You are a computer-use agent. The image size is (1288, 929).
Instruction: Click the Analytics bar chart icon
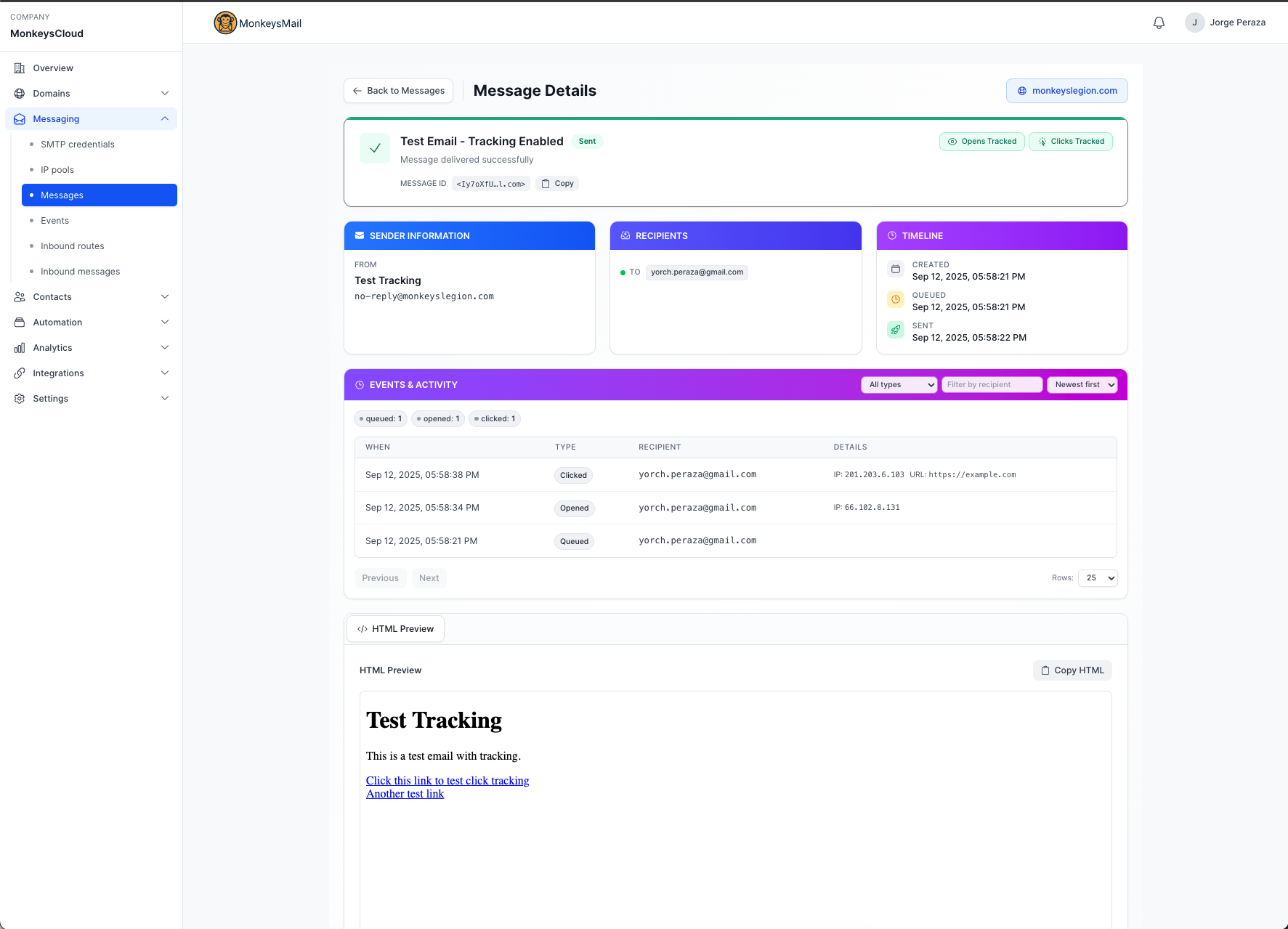click(x=20, y=348)
